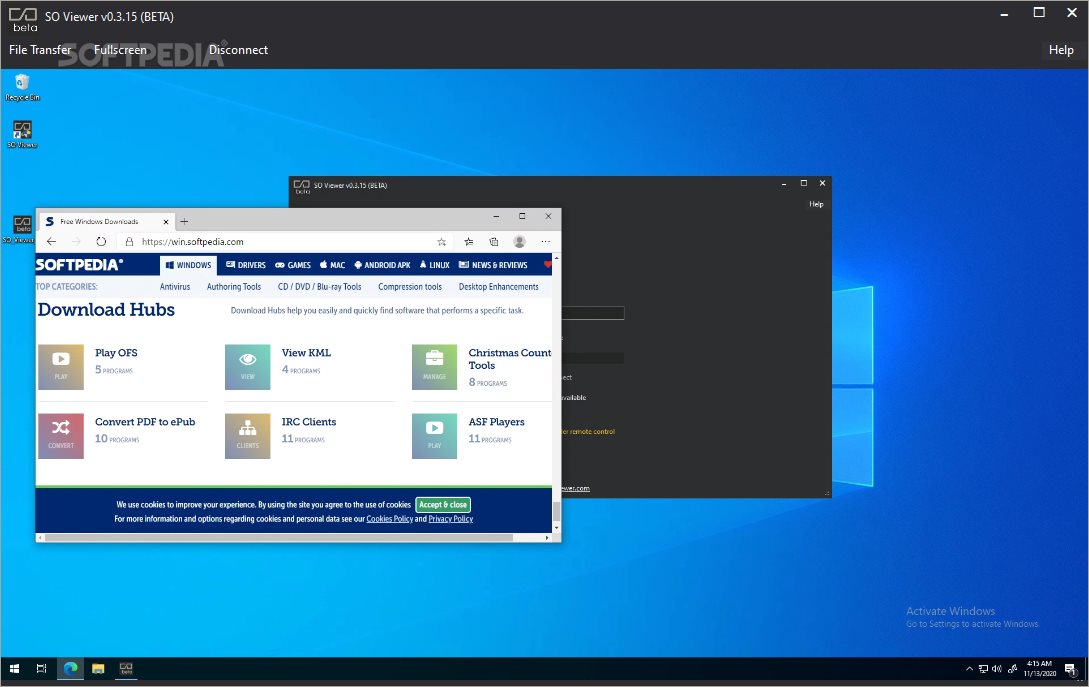The width and height of the screenshot is (1089, 687).
Task: Open Desktop Enhancements category
Action: click(499, 286)
